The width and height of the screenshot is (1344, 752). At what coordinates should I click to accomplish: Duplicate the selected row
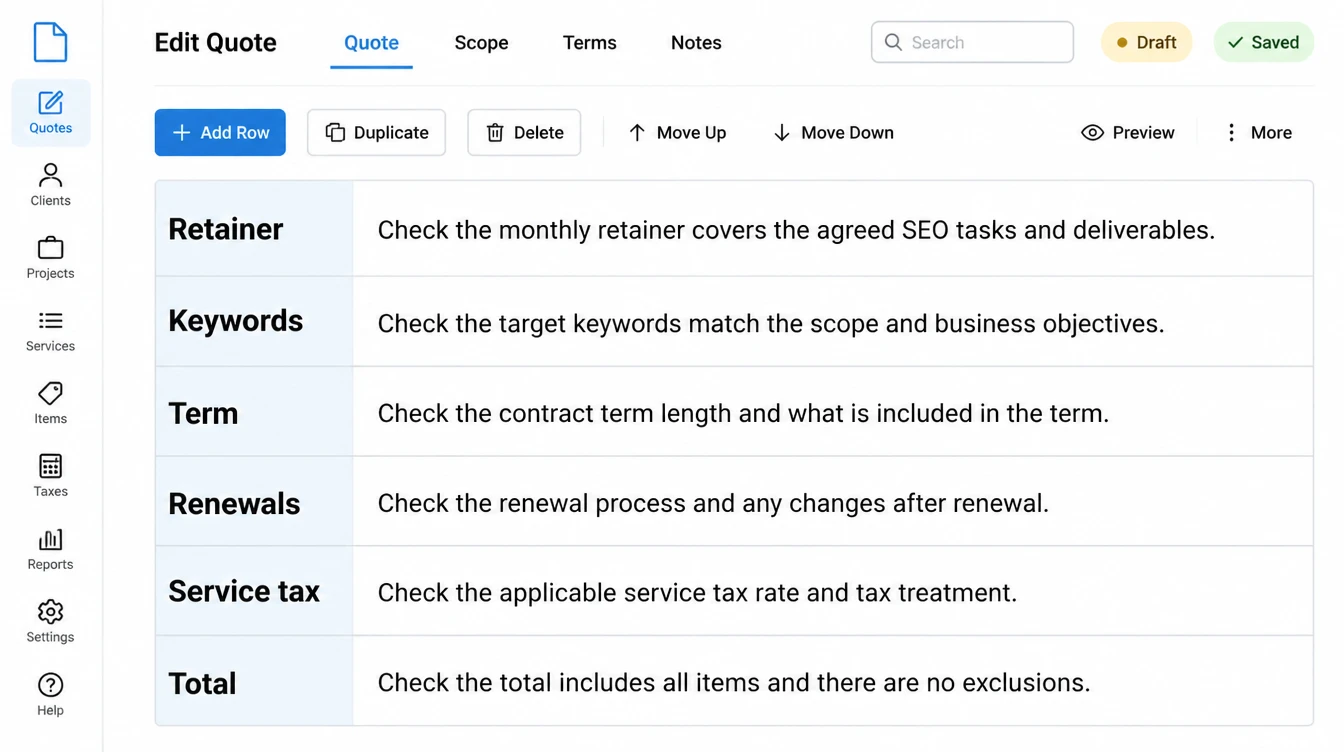point(376,132)
